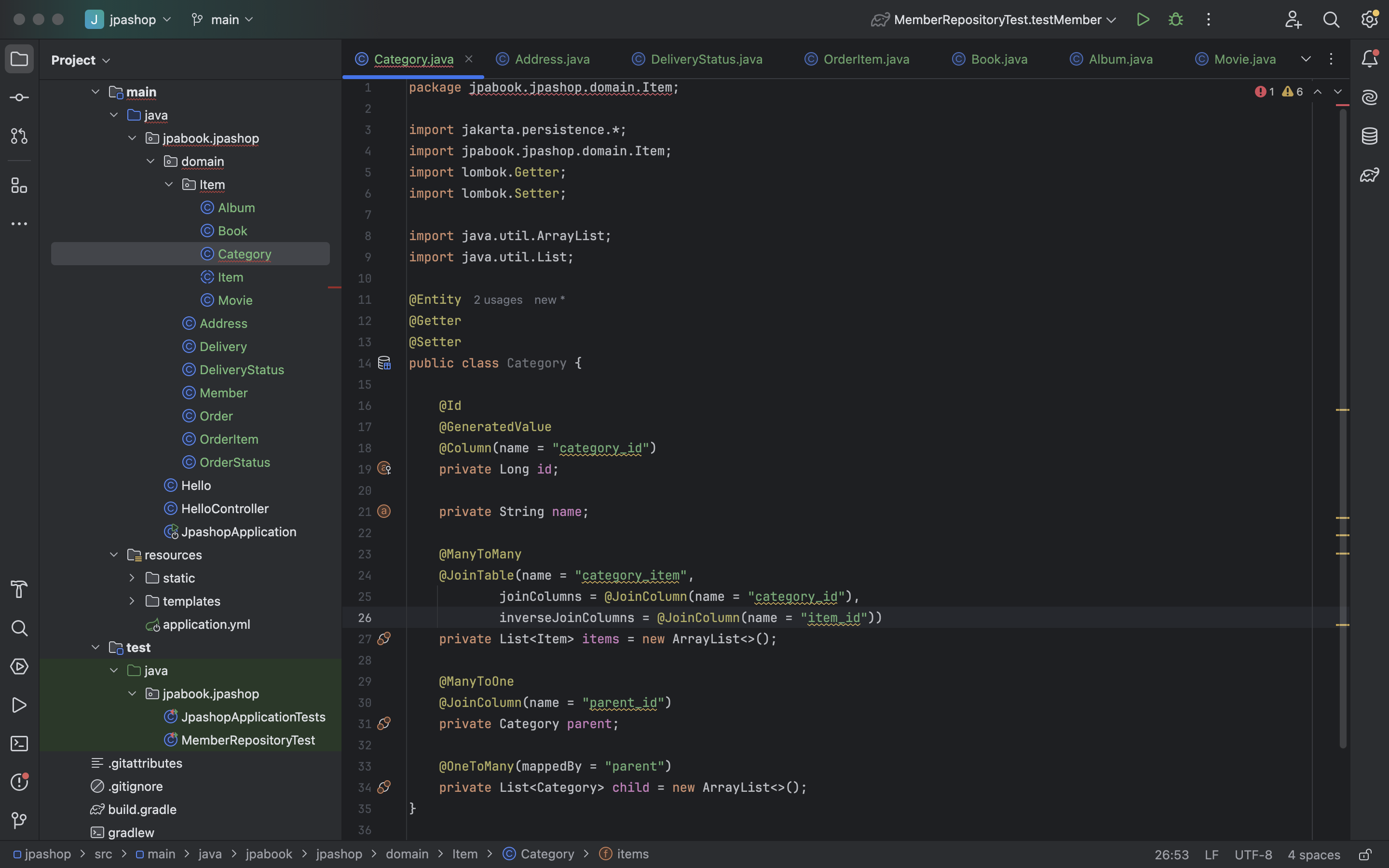Click the 2 usages inlay hint
The width and height of the screenshot is (1389, 868).
point(498,299)
